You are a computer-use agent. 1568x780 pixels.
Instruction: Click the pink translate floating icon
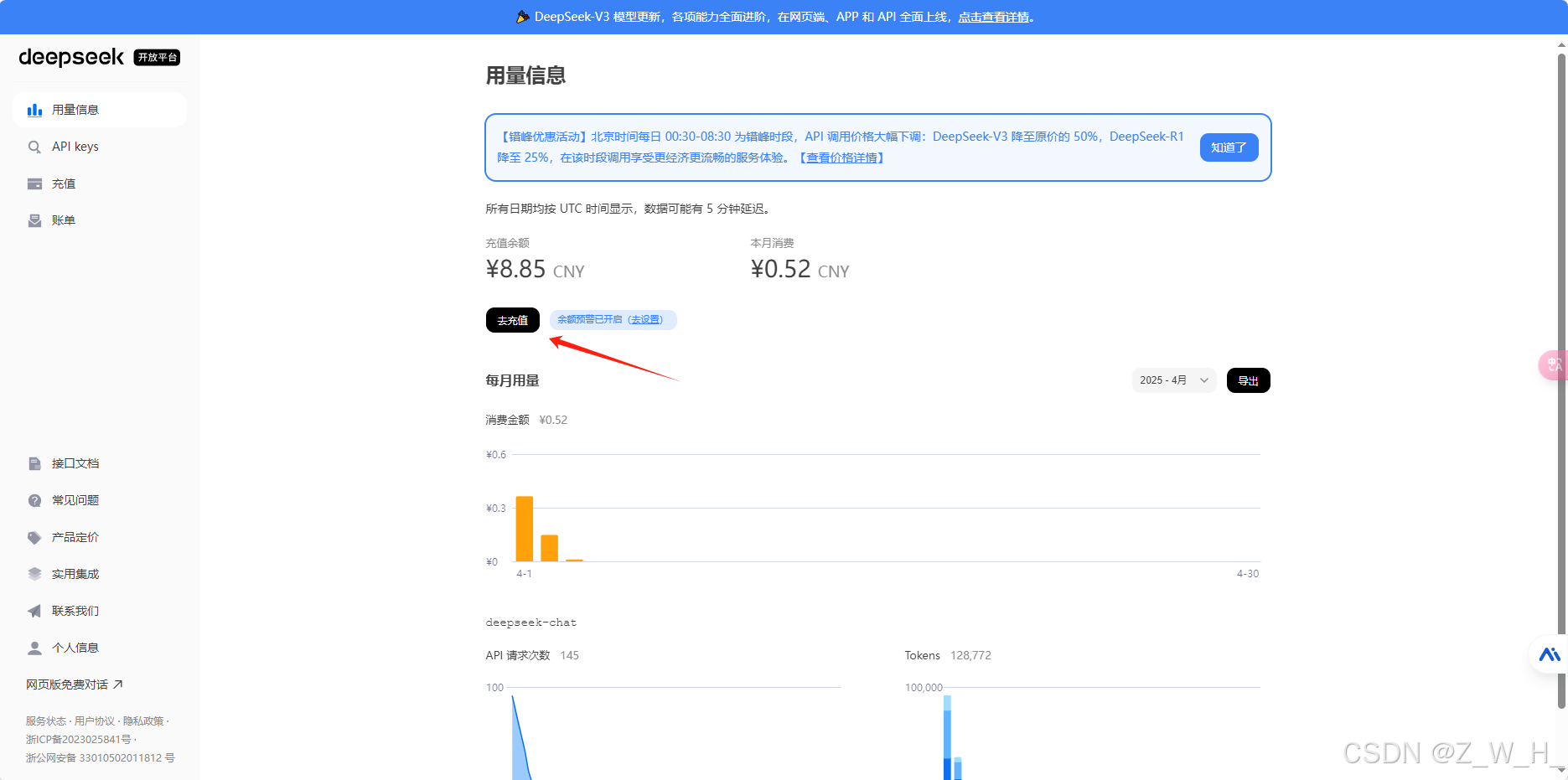tap(1554, 364)
